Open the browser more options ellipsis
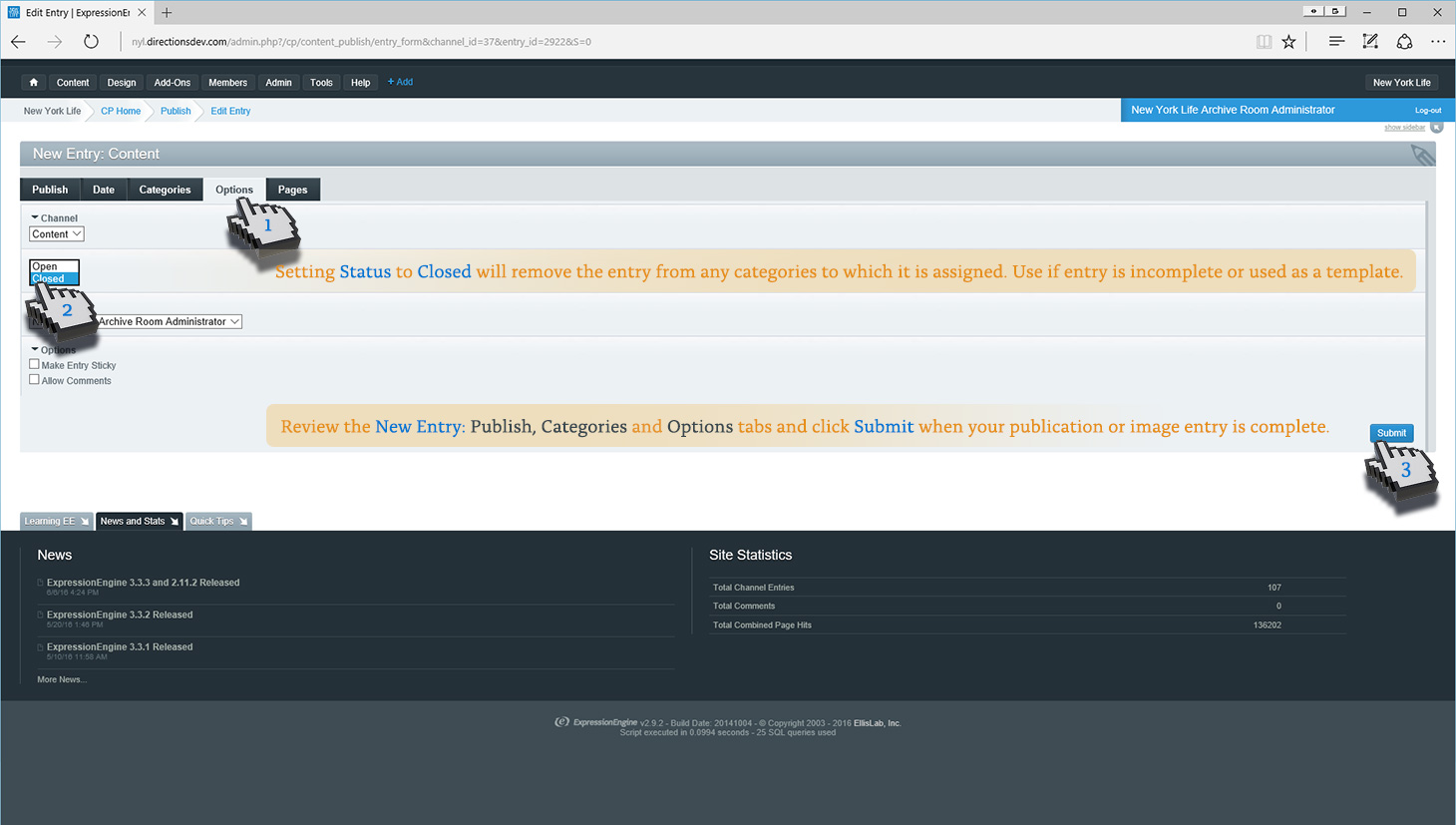Image resolution: width=1456 pixels, height=825 pixels. click(1437, 42)
